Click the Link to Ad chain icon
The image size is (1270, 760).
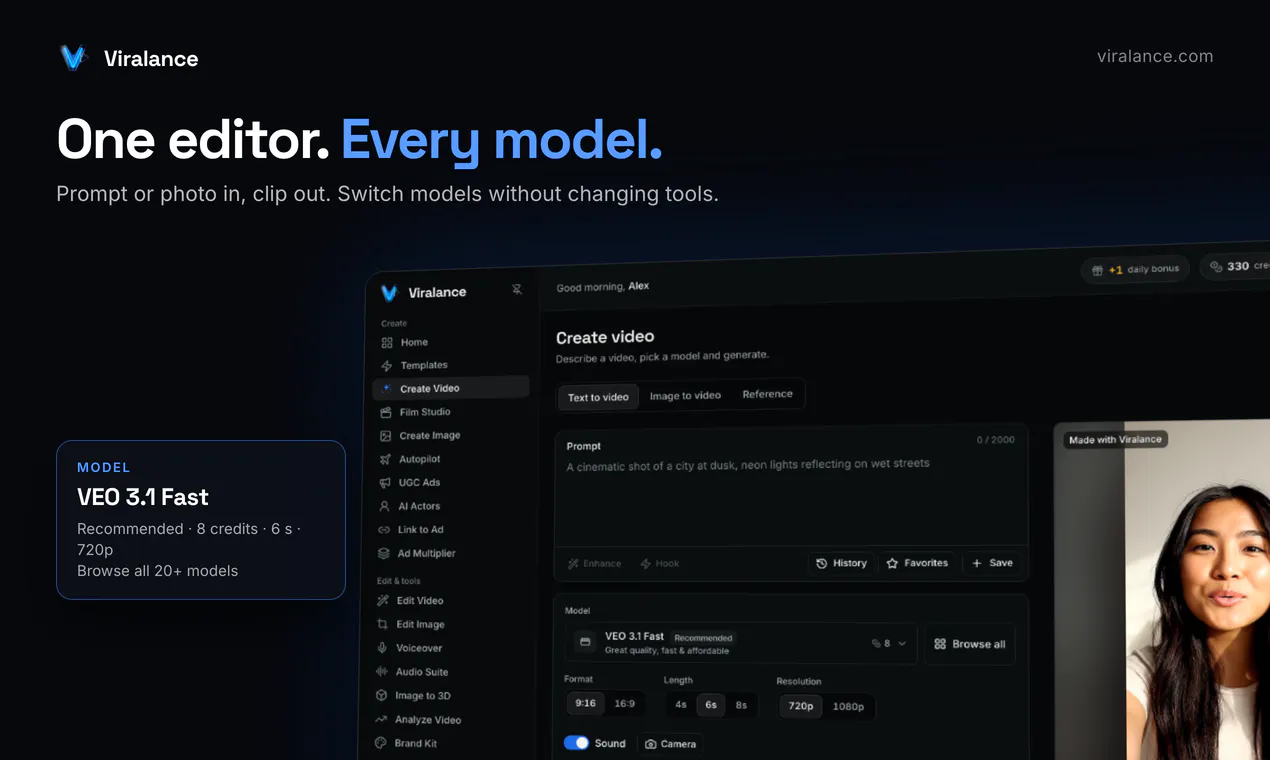click(x=384, y=530)
